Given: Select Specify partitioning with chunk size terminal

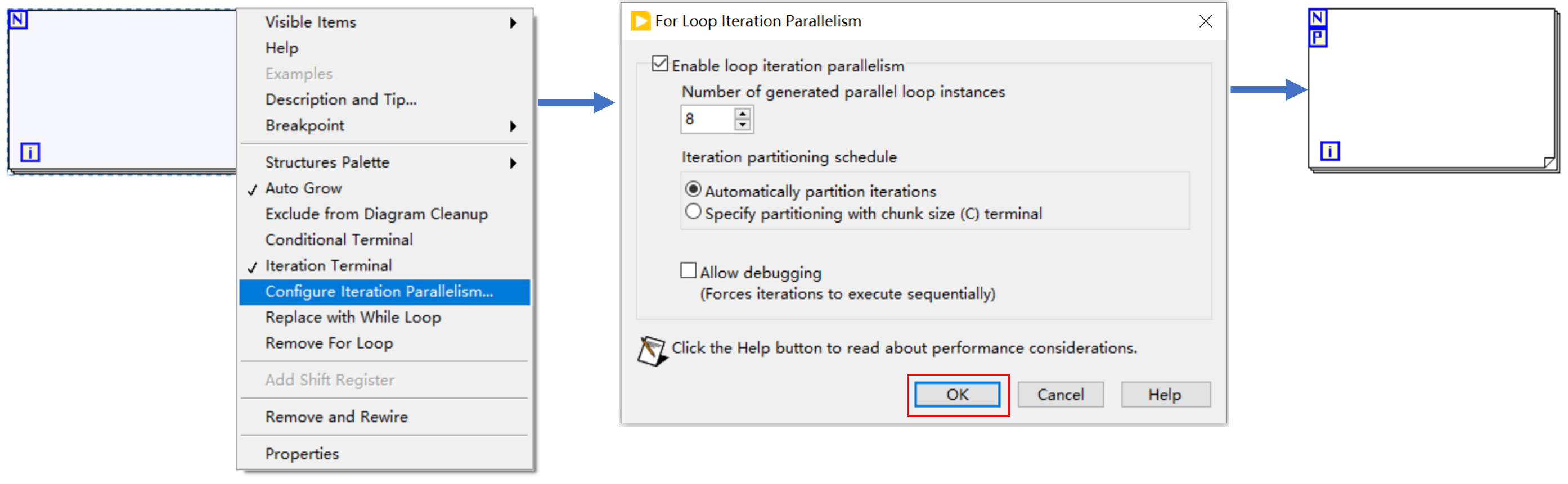Looking at the screenshot, I should 693,211.
